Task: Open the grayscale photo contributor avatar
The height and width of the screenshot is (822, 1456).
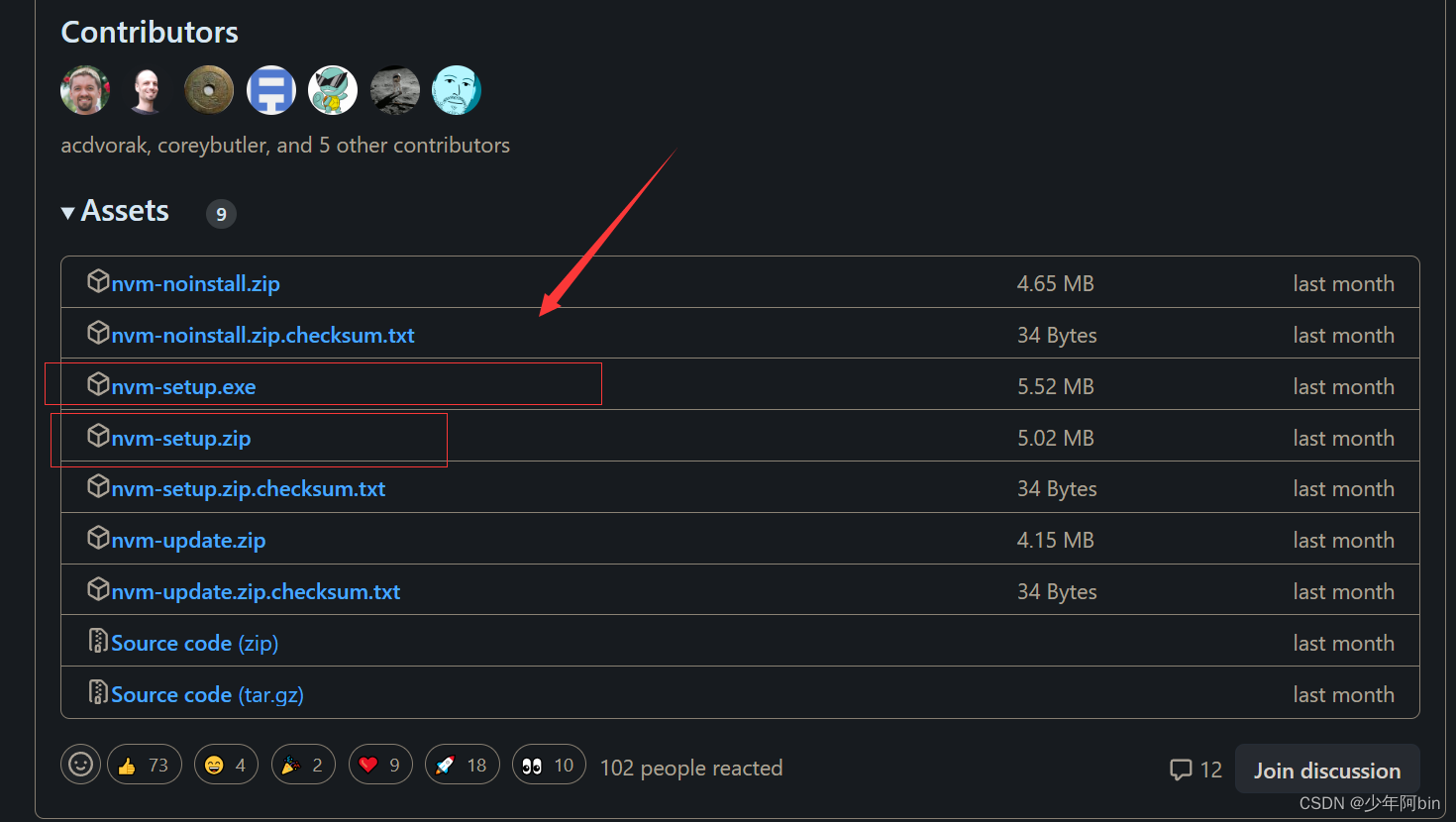Action: 395,90
